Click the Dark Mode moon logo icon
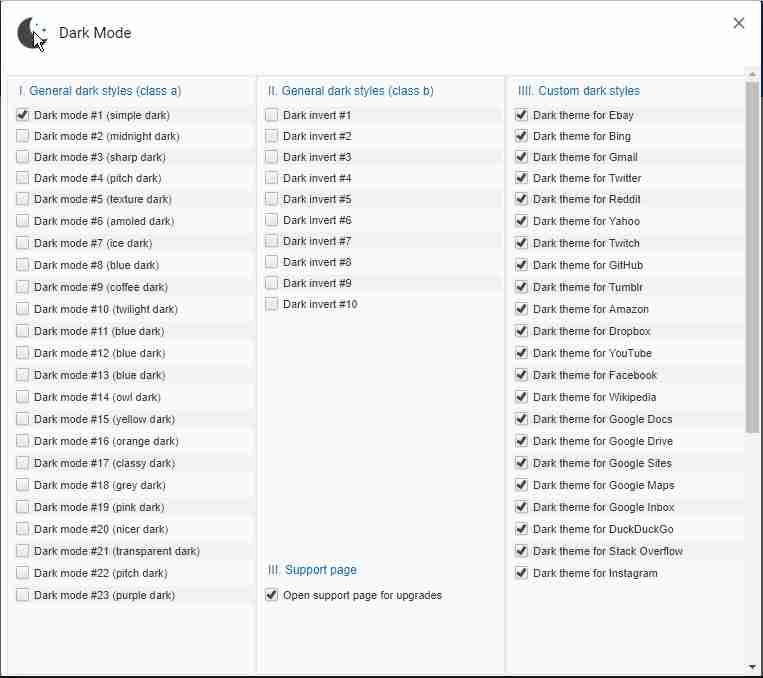763x678 pixels. tap(32, 33)
